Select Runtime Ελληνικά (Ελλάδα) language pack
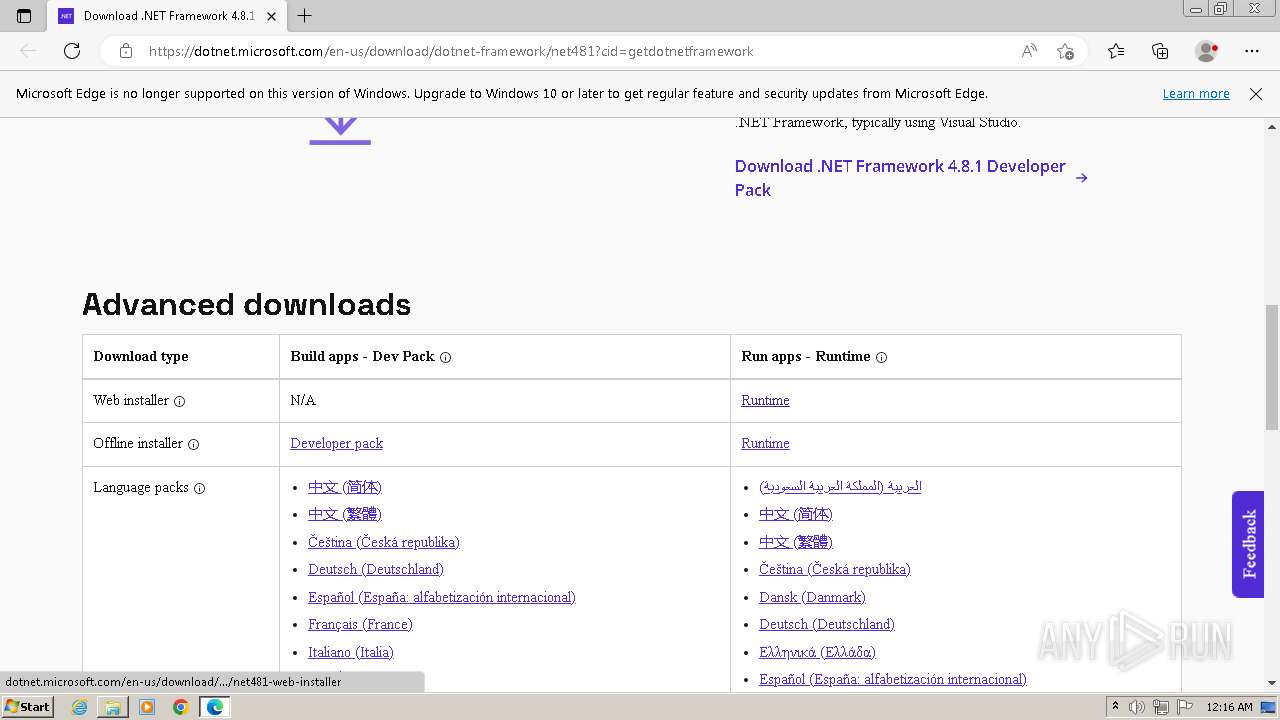The image size is (1280, 720). (x=817, y=652)
